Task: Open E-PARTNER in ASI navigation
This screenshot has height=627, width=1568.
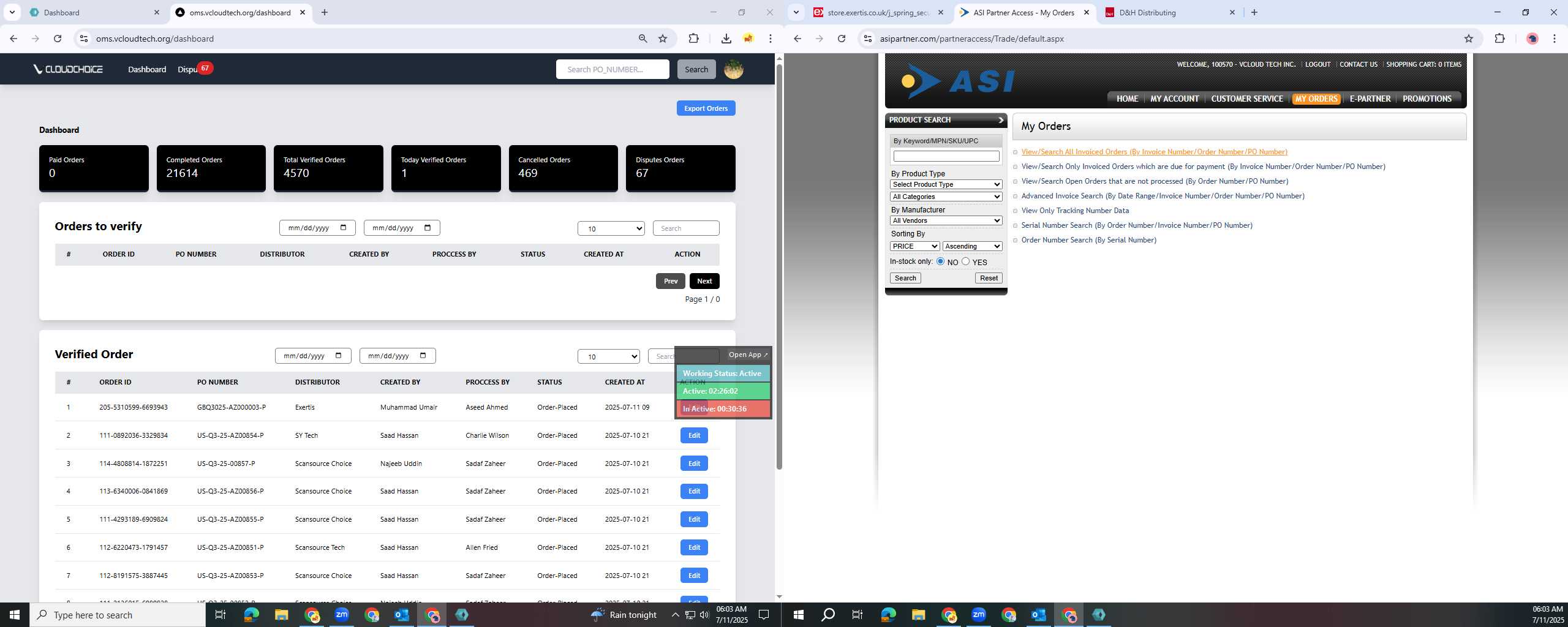Action: pyautogui.click(x=1370, y=99)
